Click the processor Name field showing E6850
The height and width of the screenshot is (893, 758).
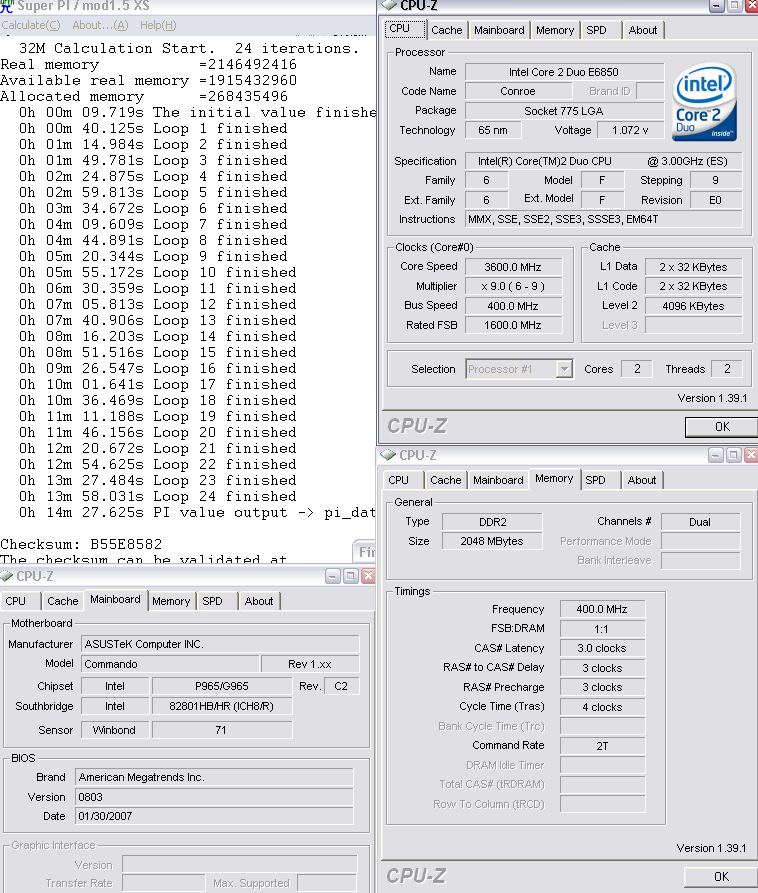[563, 72]
